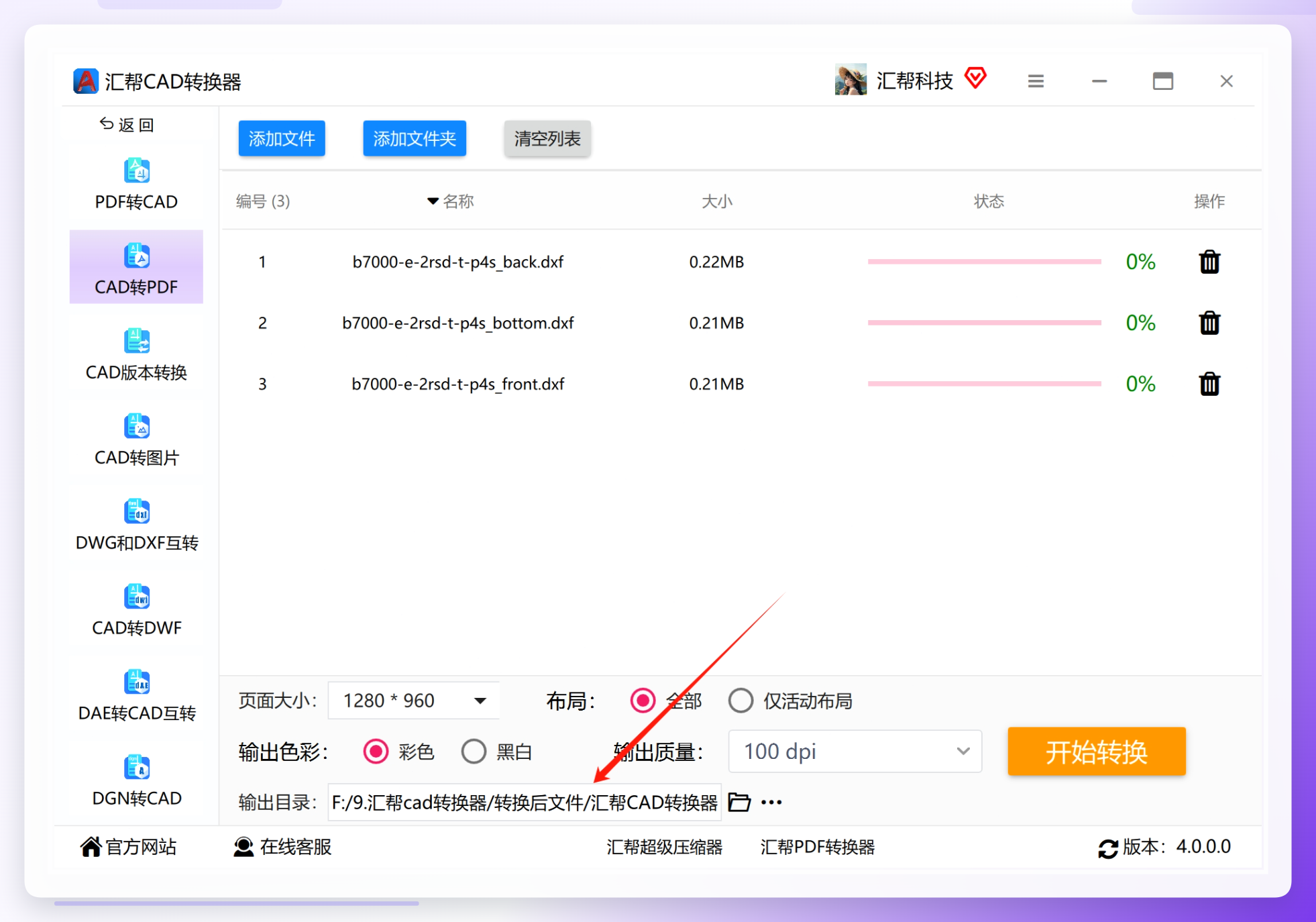Viewport: 1316px width, 922px height.
Task: Select file name b7000-e-2rsd-t-p4s_bottom.dxf
Action: 458,323
